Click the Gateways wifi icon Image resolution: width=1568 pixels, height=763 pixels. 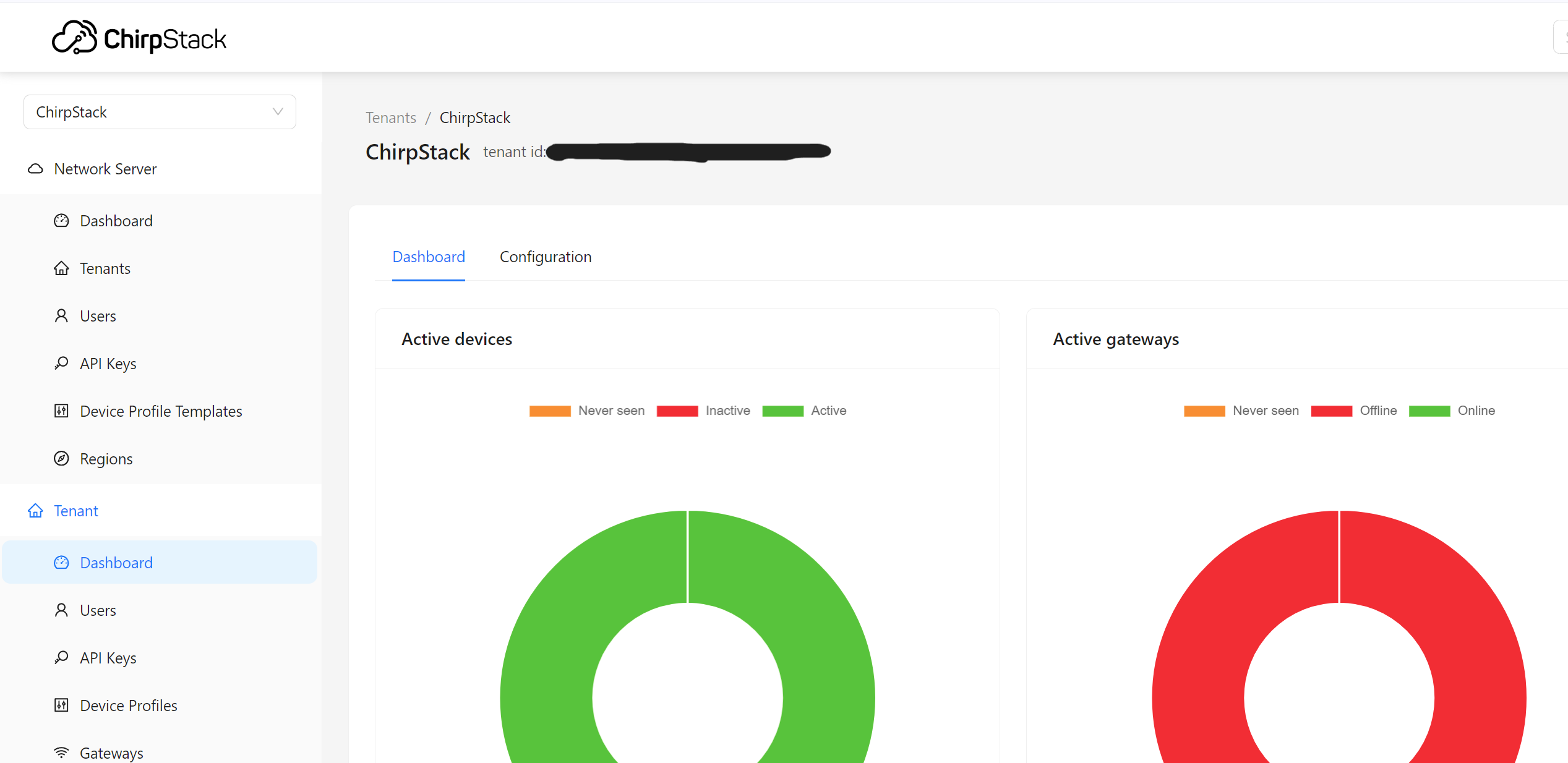click(61, 753)
